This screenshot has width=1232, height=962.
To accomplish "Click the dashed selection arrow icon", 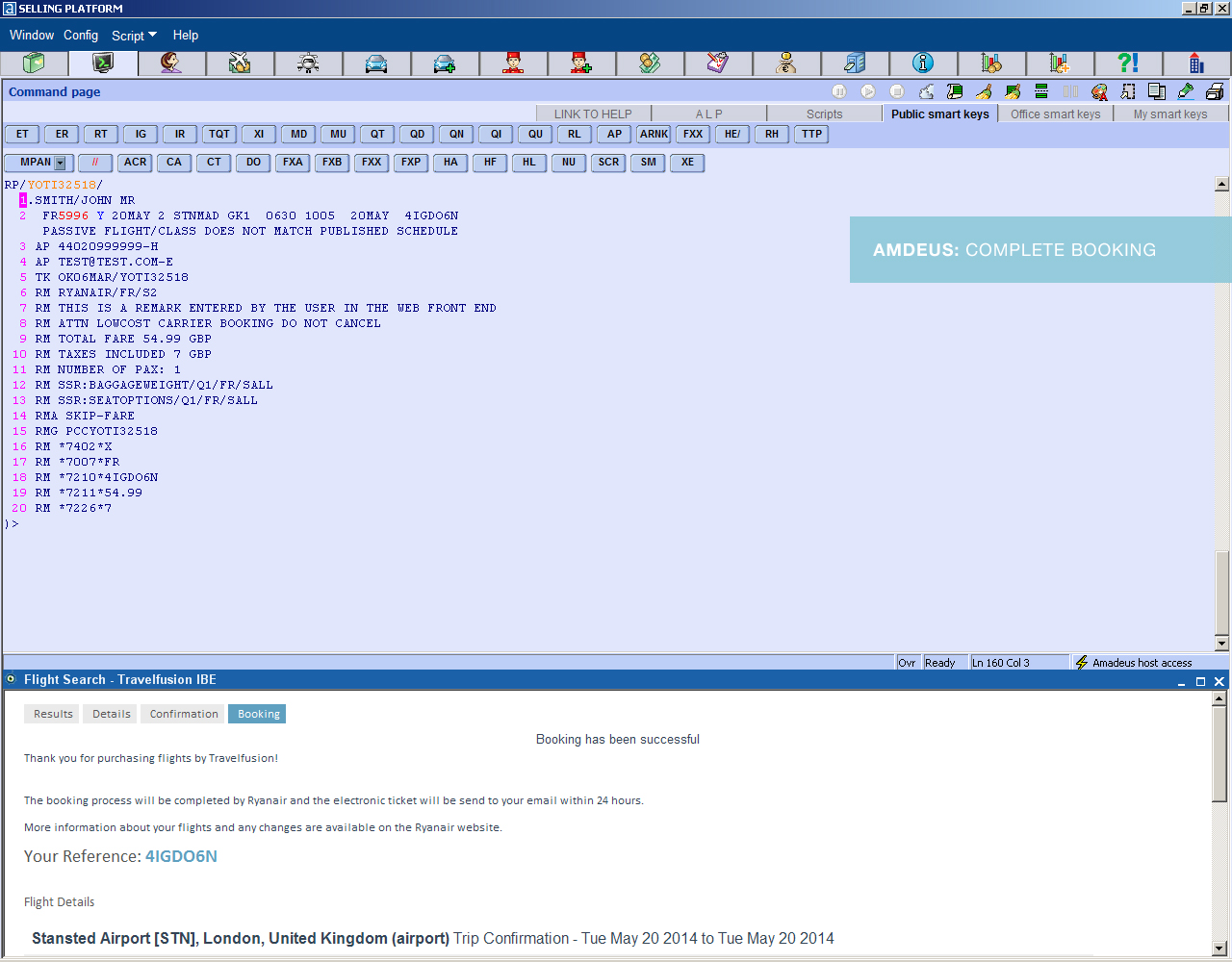I will tap(1128, 91).
